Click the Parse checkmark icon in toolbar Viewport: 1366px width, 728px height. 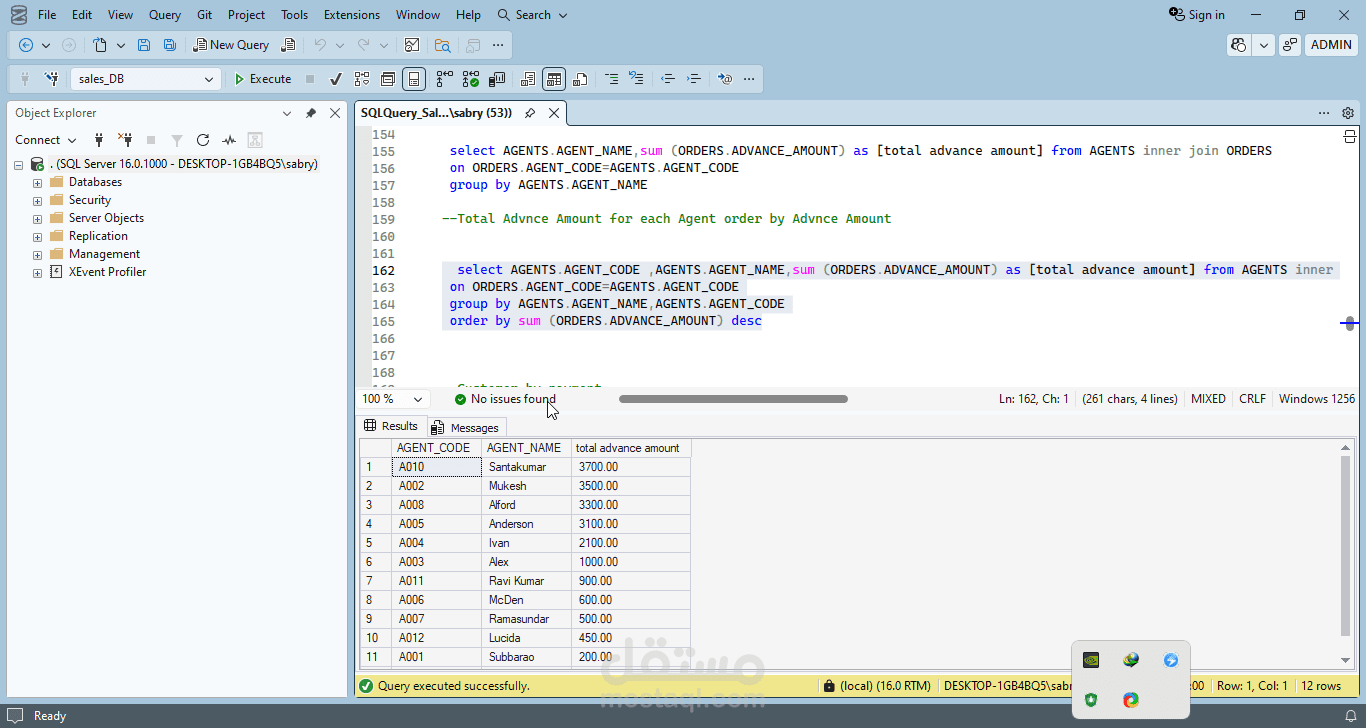(336, 79)
